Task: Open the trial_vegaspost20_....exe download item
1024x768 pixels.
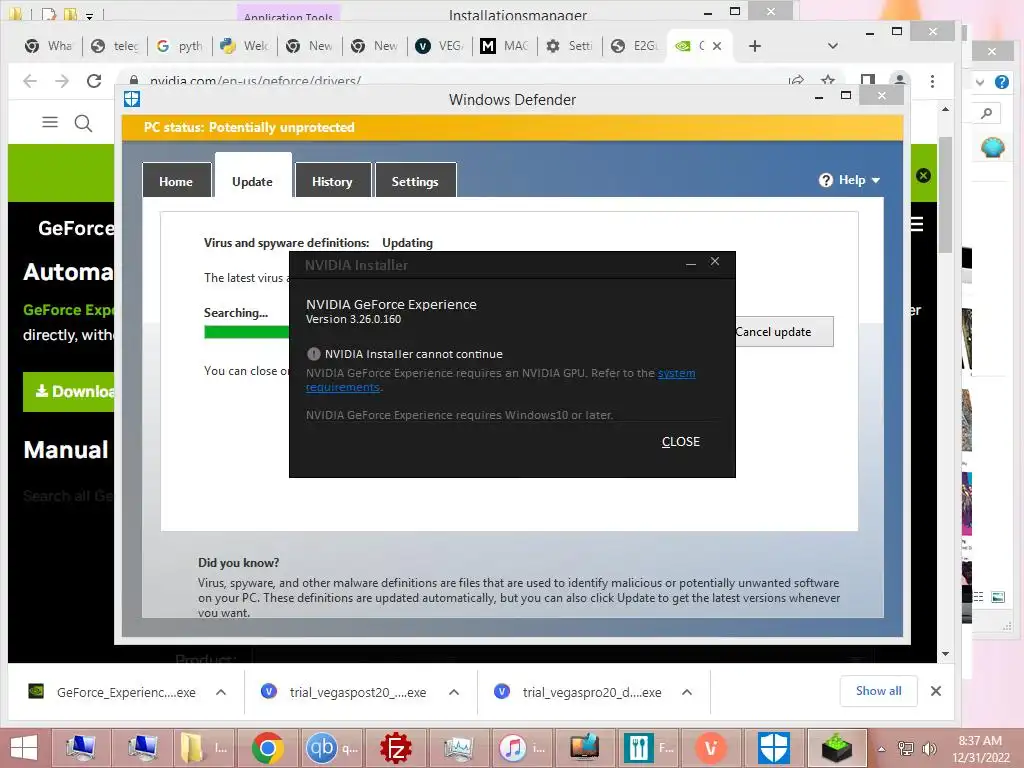Action: coord(344,692)
